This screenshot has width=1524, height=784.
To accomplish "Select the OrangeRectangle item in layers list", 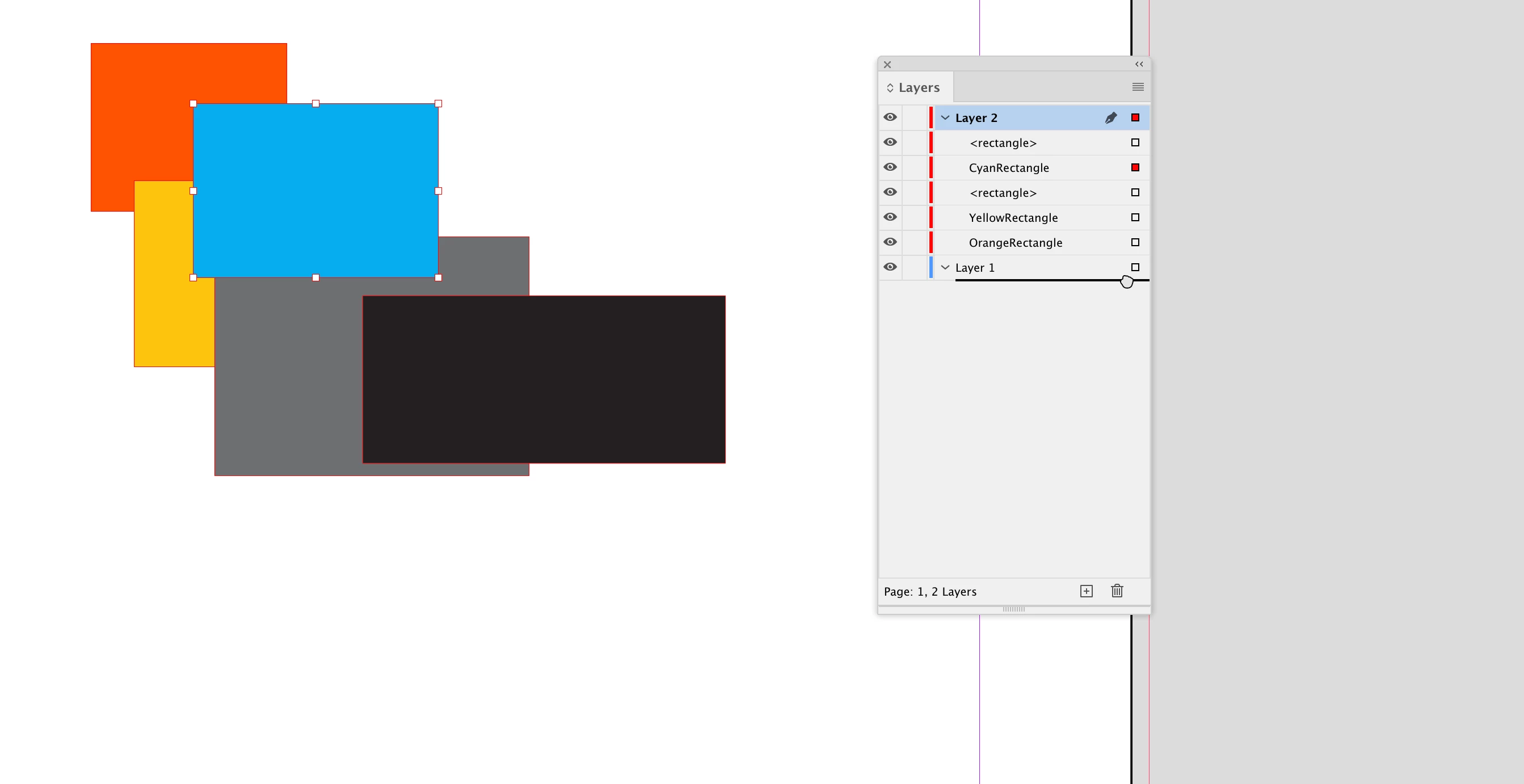I will (1015, 243).
